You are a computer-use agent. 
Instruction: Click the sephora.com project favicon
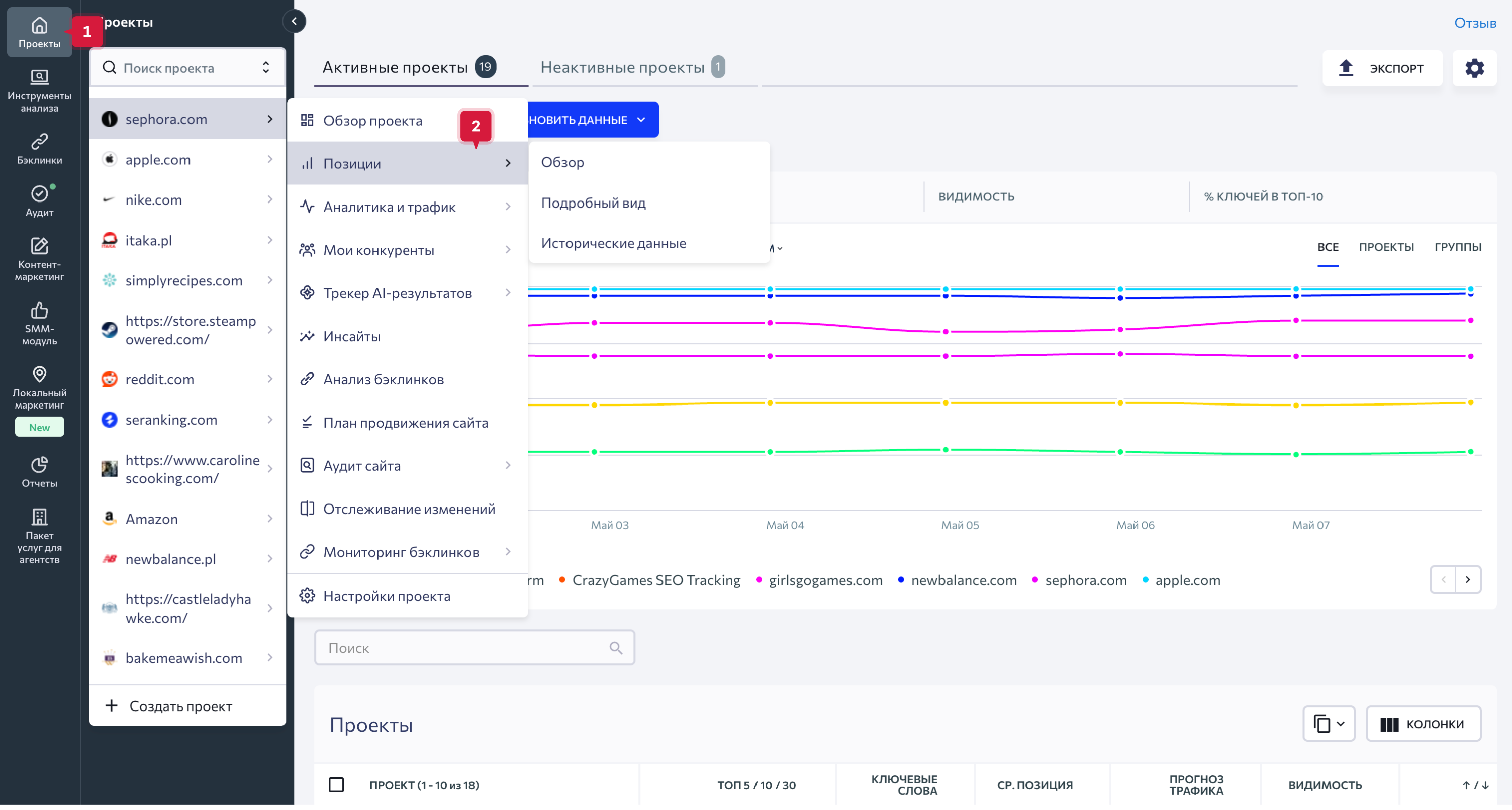pos(109,119)
